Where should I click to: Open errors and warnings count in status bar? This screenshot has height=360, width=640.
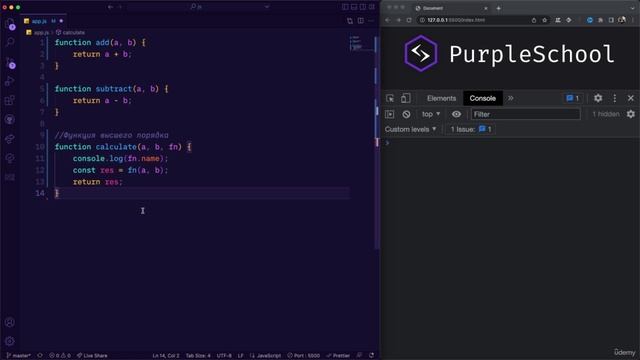[x=60, y=356]
